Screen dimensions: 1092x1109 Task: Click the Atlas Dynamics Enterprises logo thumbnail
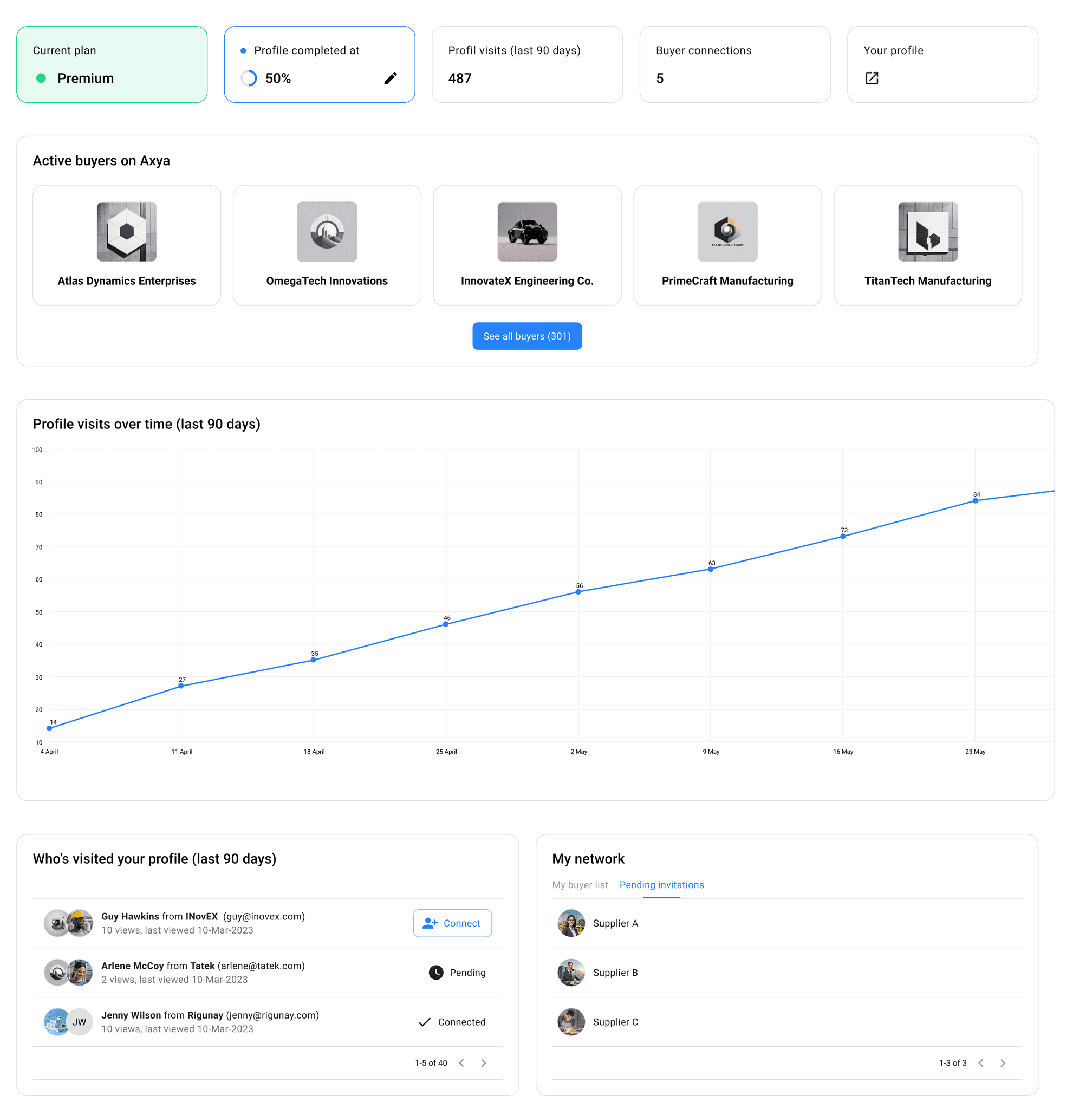coord(127,232)
